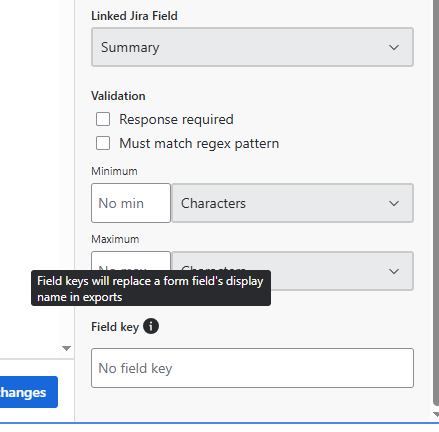This screenshot has height=432, width=439.
Task: Click the Field key label
Action: point(115,327)
